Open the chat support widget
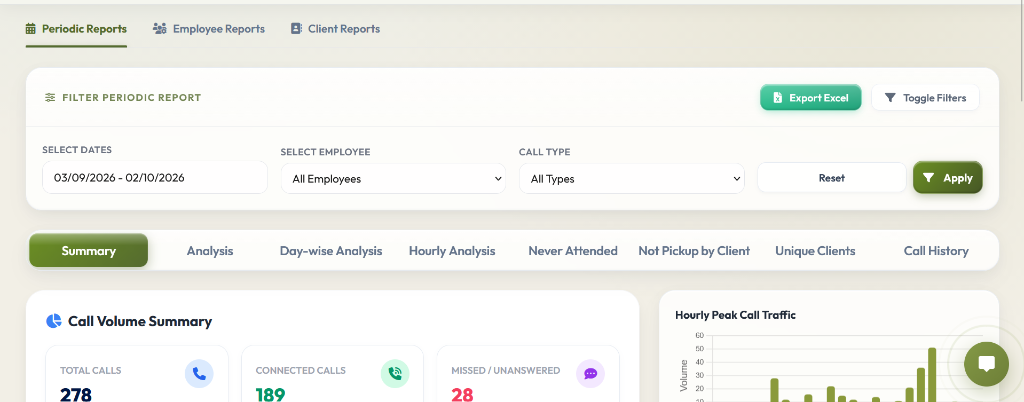The width and height of the screenshot is (1024, 402). [x=986, y=364]
